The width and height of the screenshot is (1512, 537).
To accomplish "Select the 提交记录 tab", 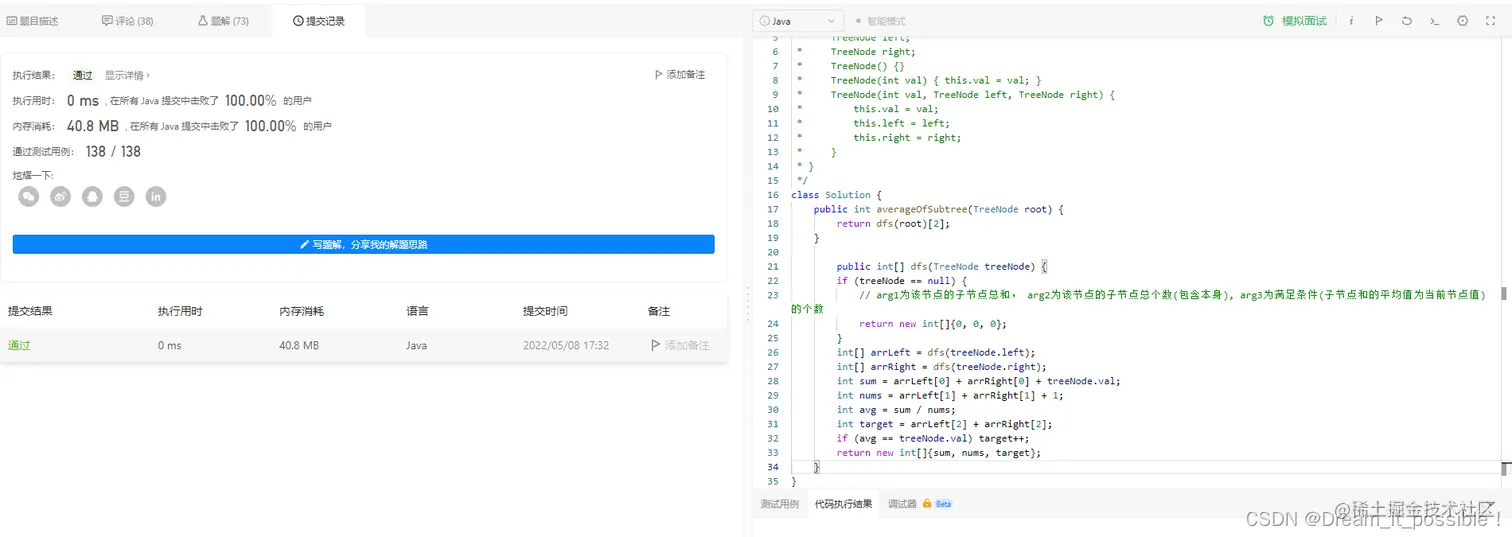I will (x=319, y=20).
